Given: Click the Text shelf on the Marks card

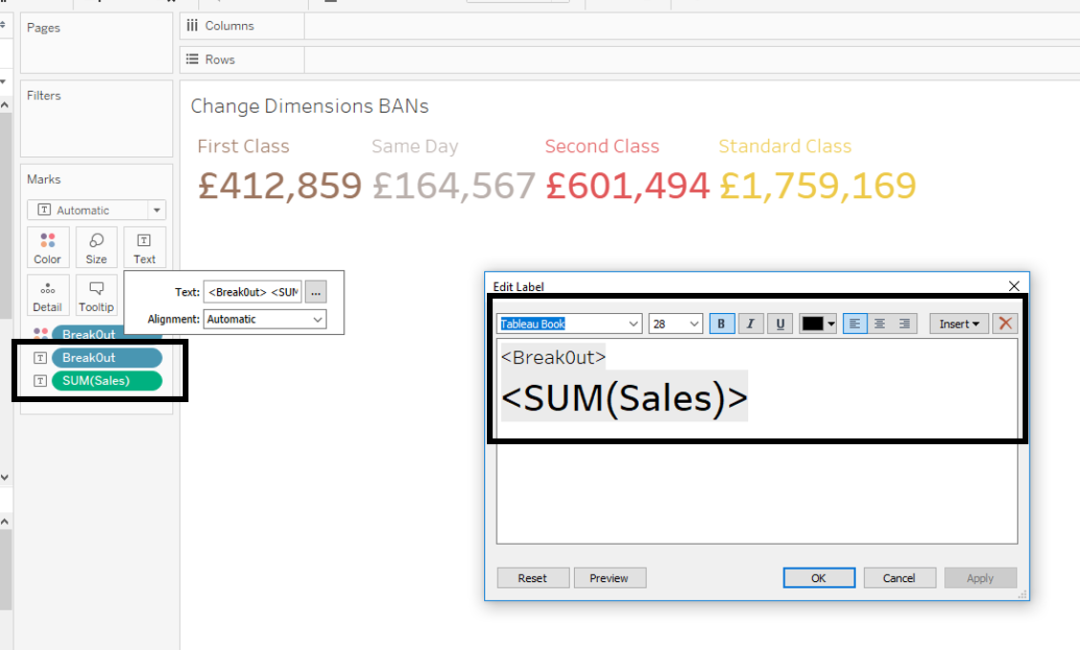Looking at the screenshot, I should click(144, 247).
